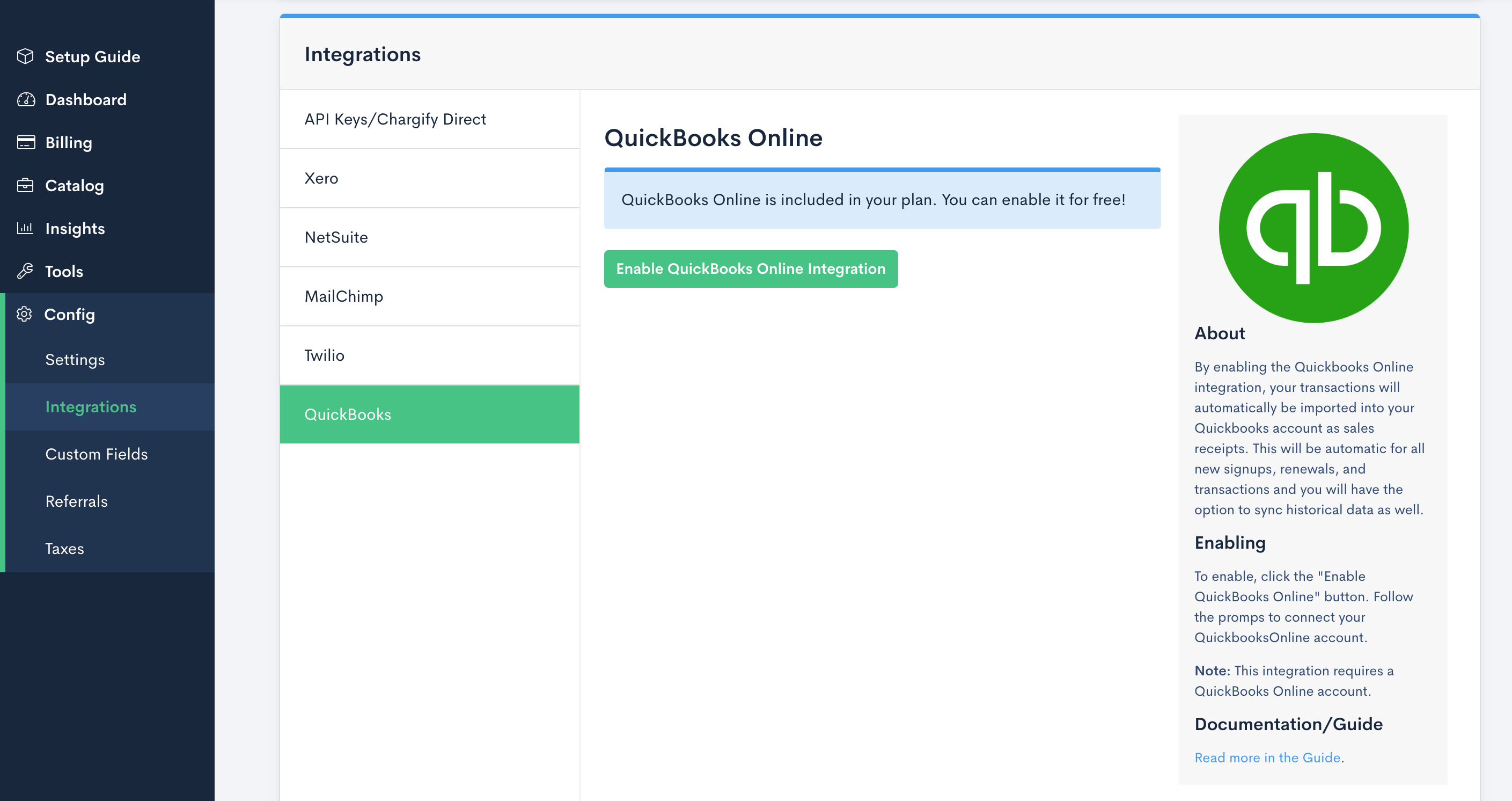Click Enable QuickBooks Online Integration button
This screenshot has height=801, width=1512.
tap(751, 268)
